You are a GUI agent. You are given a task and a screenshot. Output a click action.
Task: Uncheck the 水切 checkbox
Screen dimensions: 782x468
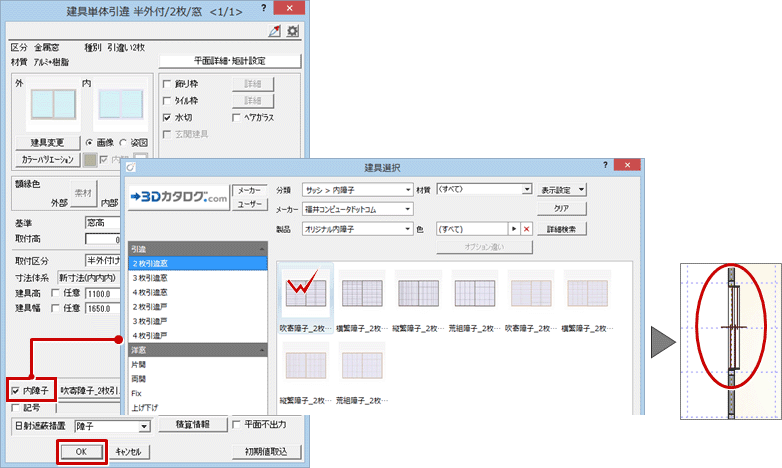[167, 117]
